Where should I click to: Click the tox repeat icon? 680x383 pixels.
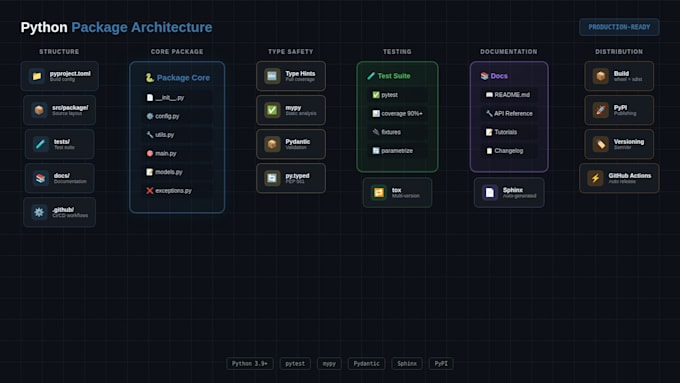coord(379,192)
